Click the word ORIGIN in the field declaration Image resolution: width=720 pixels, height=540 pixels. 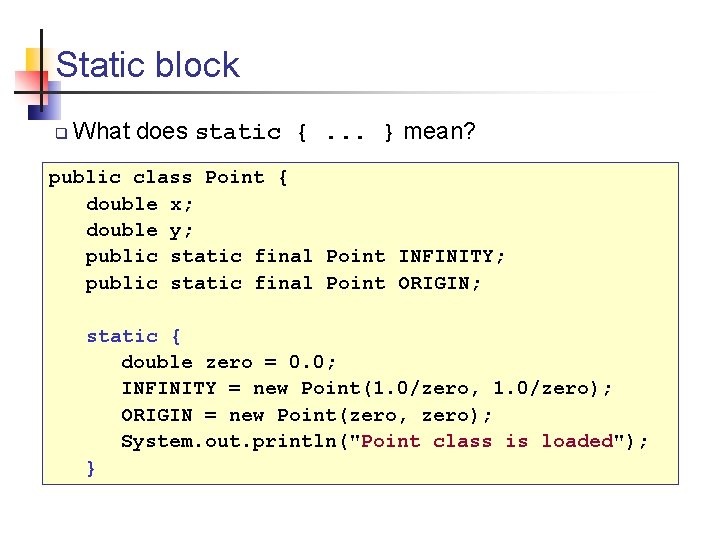(x=434, y=283)
